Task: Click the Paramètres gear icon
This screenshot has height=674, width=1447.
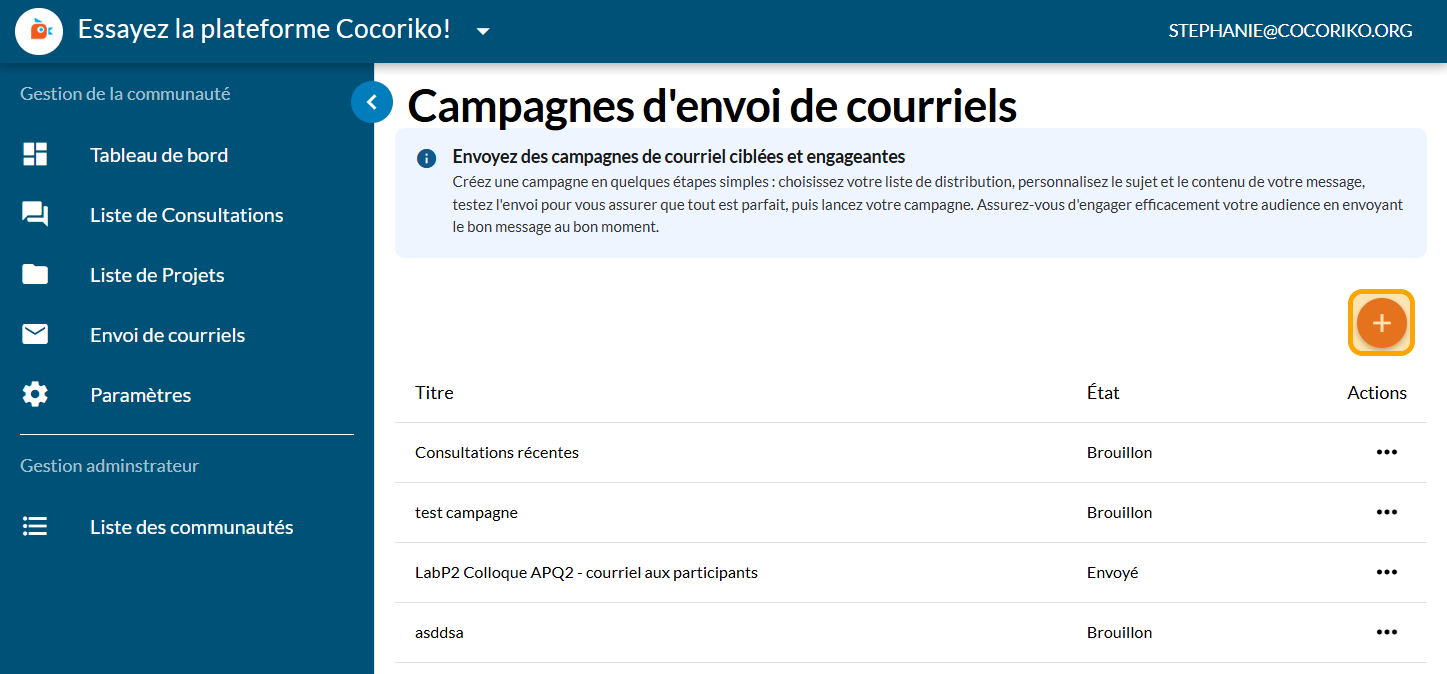Action: [x=35, y=395]
